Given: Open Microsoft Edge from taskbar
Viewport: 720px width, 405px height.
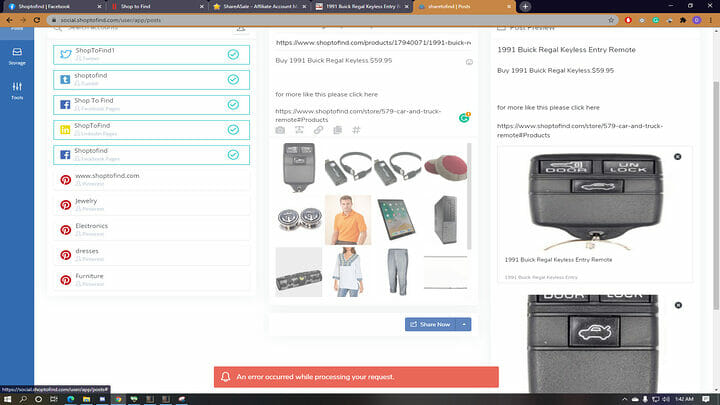Looking at the screenshot, I should click(x=70, y=399).
